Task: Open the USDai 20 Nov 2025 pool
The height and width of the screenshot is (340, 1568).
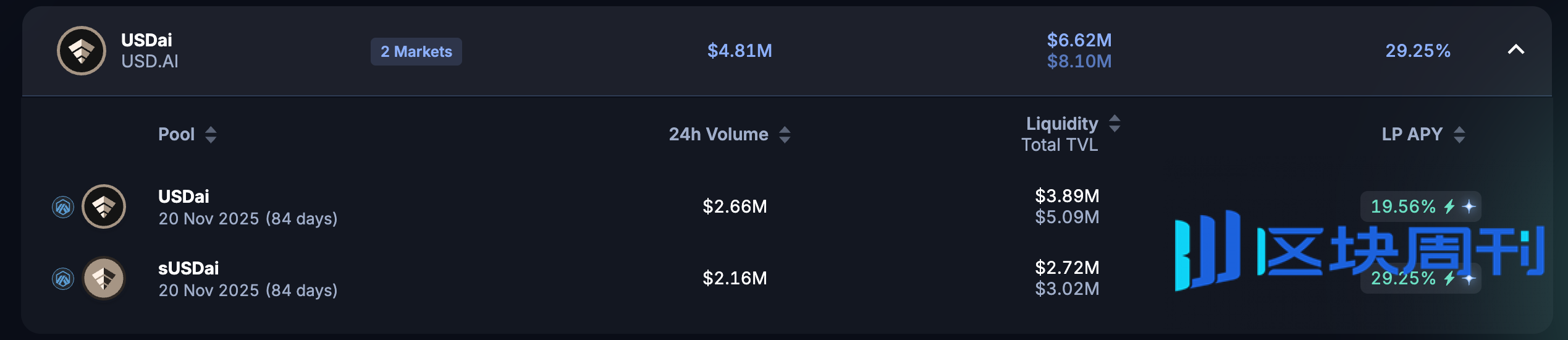Action: pyautogui.click(x=248, y=207)
